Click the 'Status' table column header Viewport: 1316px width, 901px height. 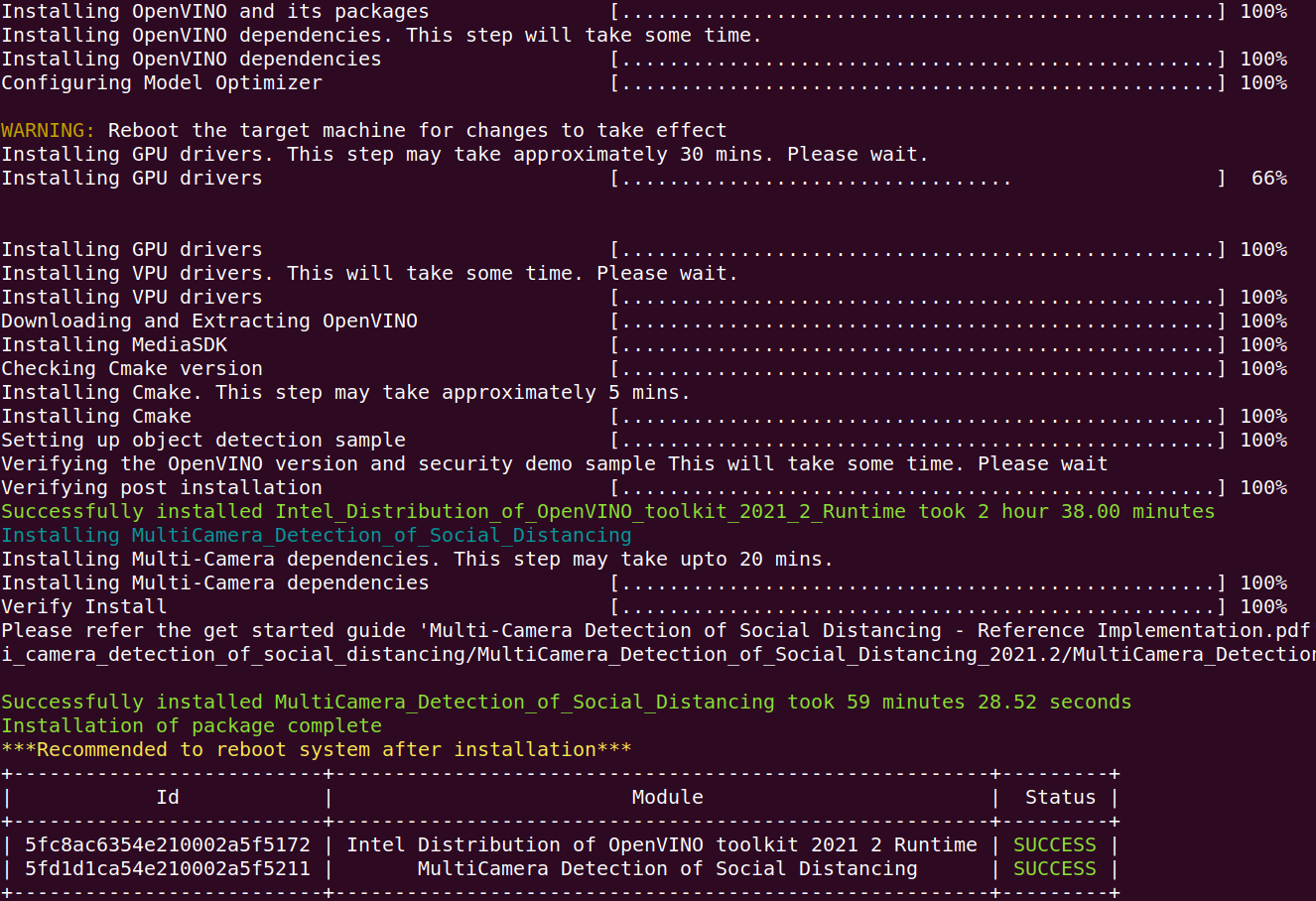(1061, 798)
